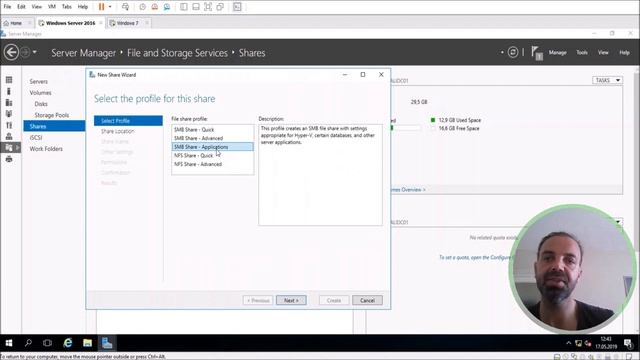The width and height of the screenshot is (640, 360).
Task: Select Servers in the navigation pane
Action: pos(38,82)
